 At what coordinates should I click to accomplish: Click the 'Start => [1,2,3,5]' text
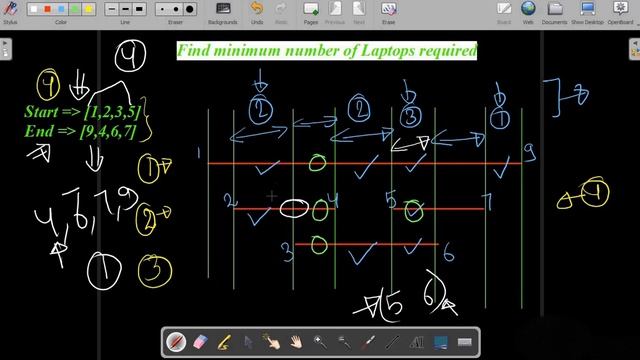82,112
